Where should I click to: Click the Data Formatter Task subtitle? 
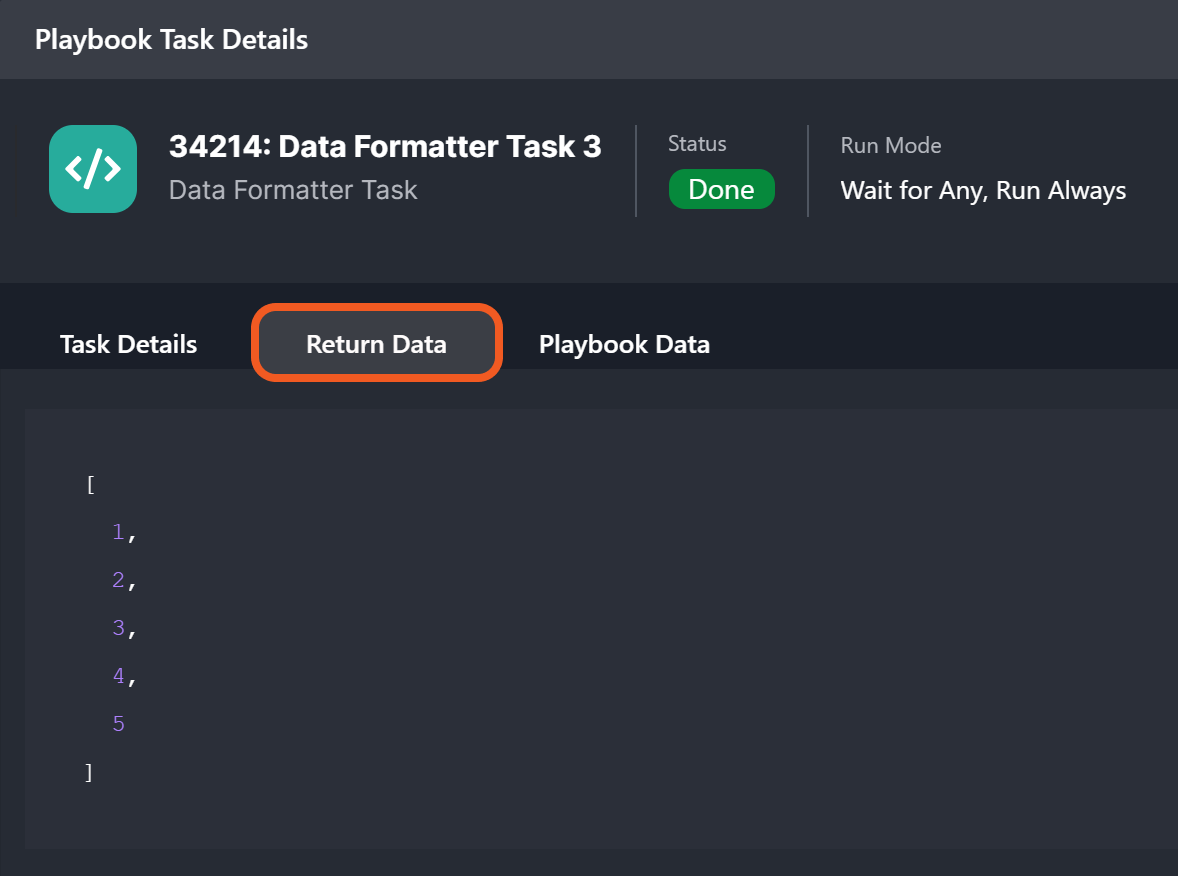(293, 190)
